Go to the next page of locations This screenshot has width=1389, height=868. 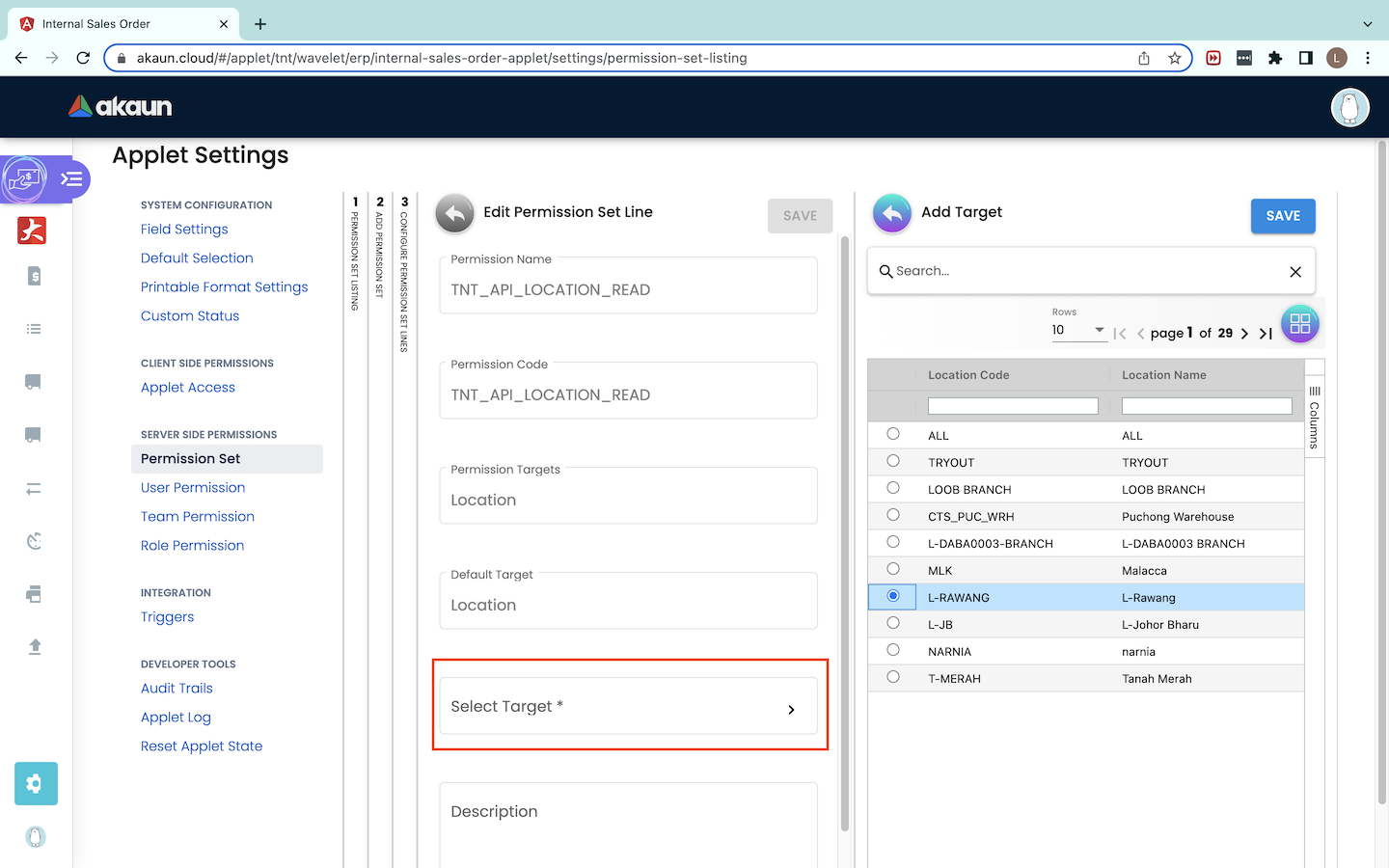click(x=1244, y=334)
